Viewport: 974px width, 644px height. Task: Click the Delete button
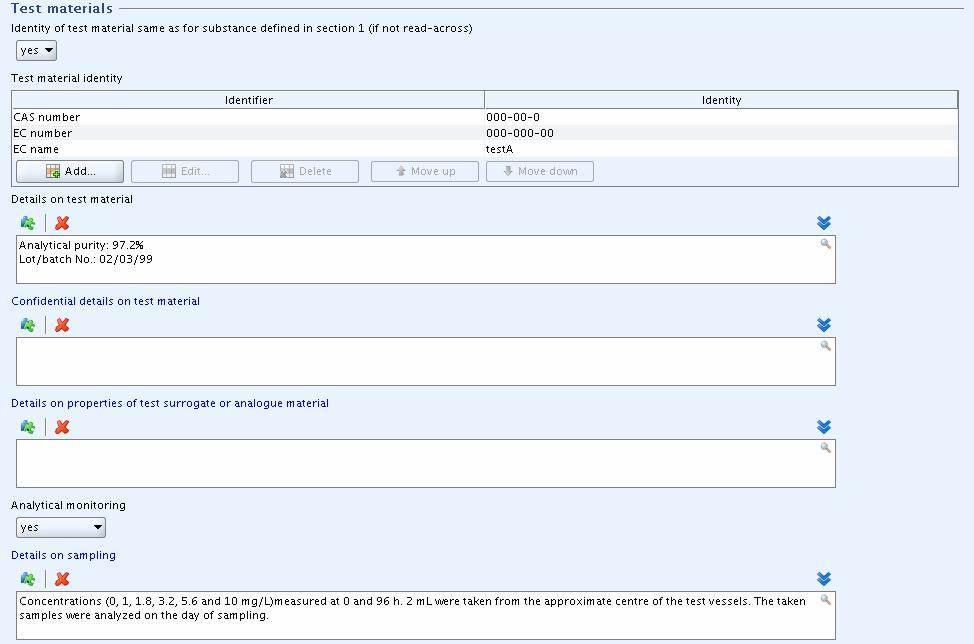(x=305, y=171)
